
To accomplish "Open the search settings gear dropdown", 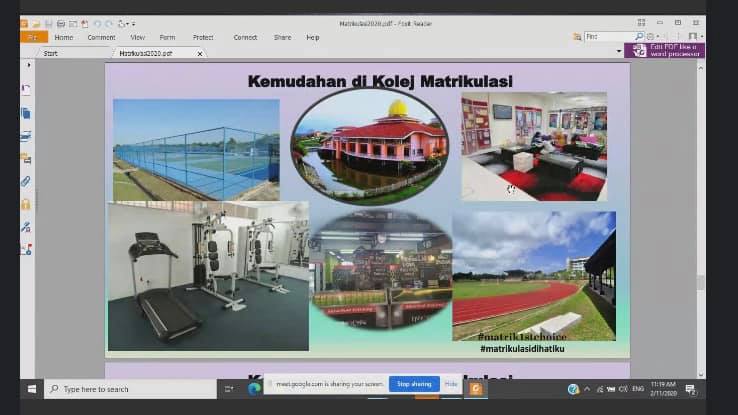I will 653,36.
